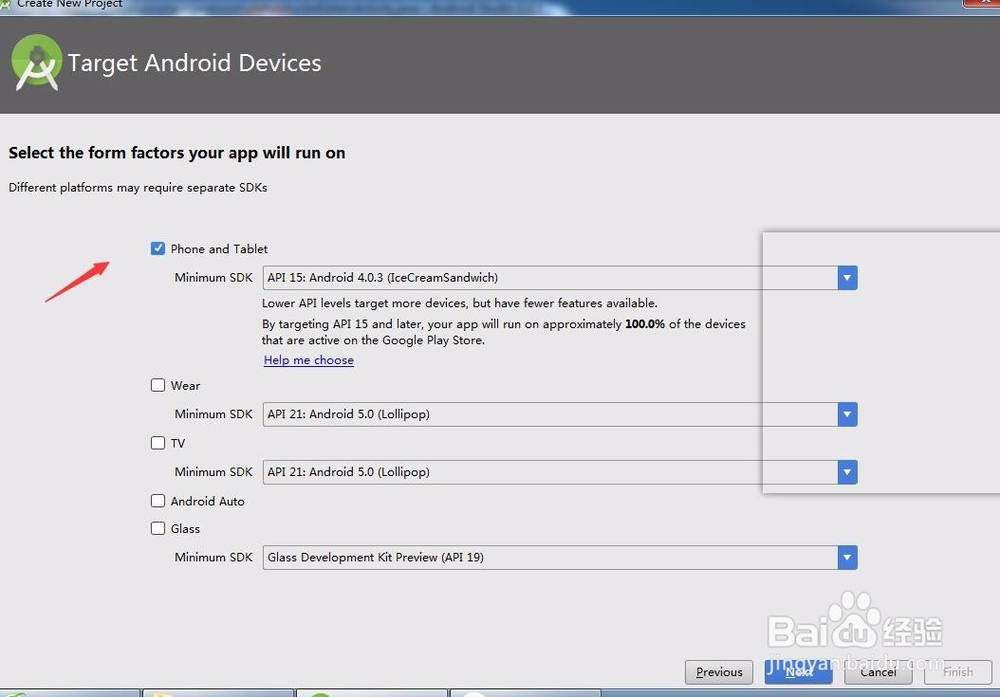Click the Previous button
The image size is (1000, 697).
(719, 672)
